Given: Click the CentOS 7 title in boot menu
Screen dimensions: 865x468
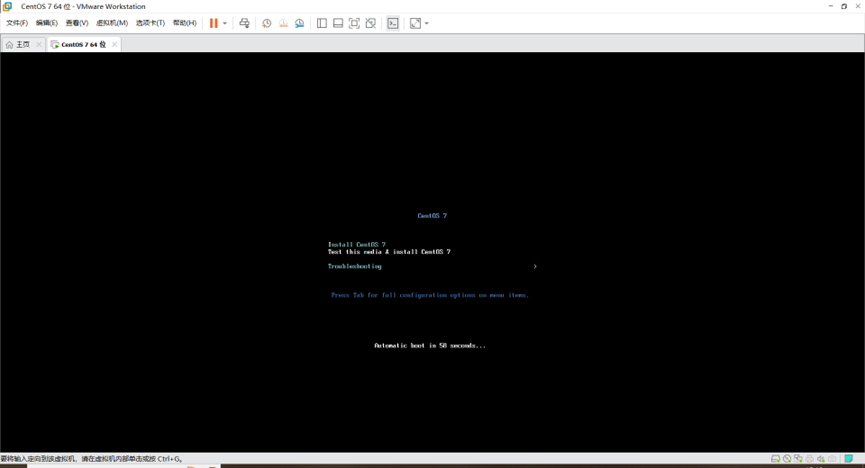Looking at the screenshot, I should tap(432, 216).
